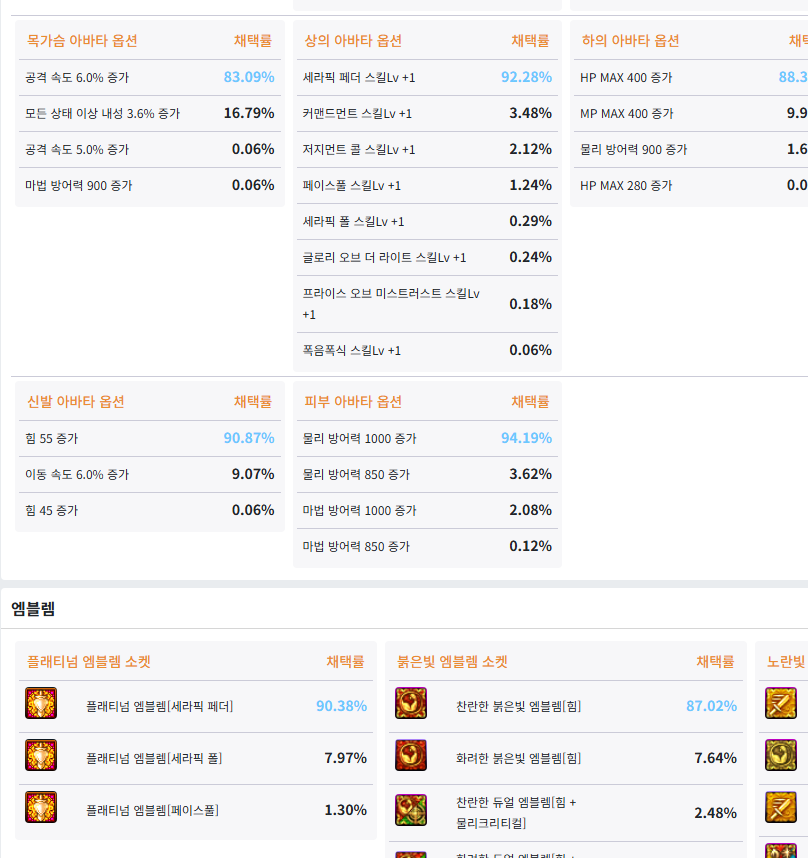Select the 공격 속도 5.0% 증가 row label
Screen dimensions: 808x858
coord(77,150)
